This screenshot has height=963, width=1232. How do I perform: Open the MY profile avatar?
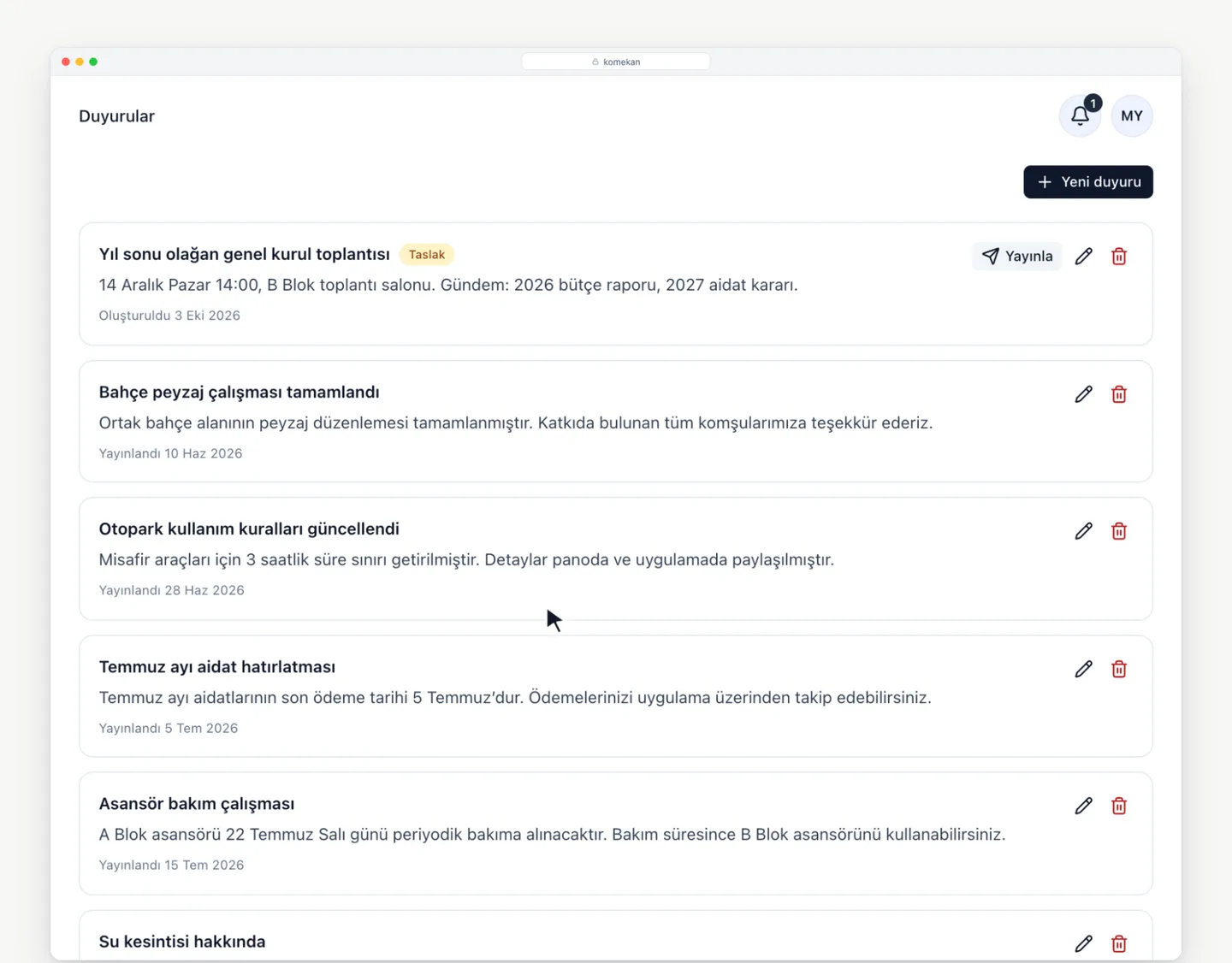click(1132, 115)
